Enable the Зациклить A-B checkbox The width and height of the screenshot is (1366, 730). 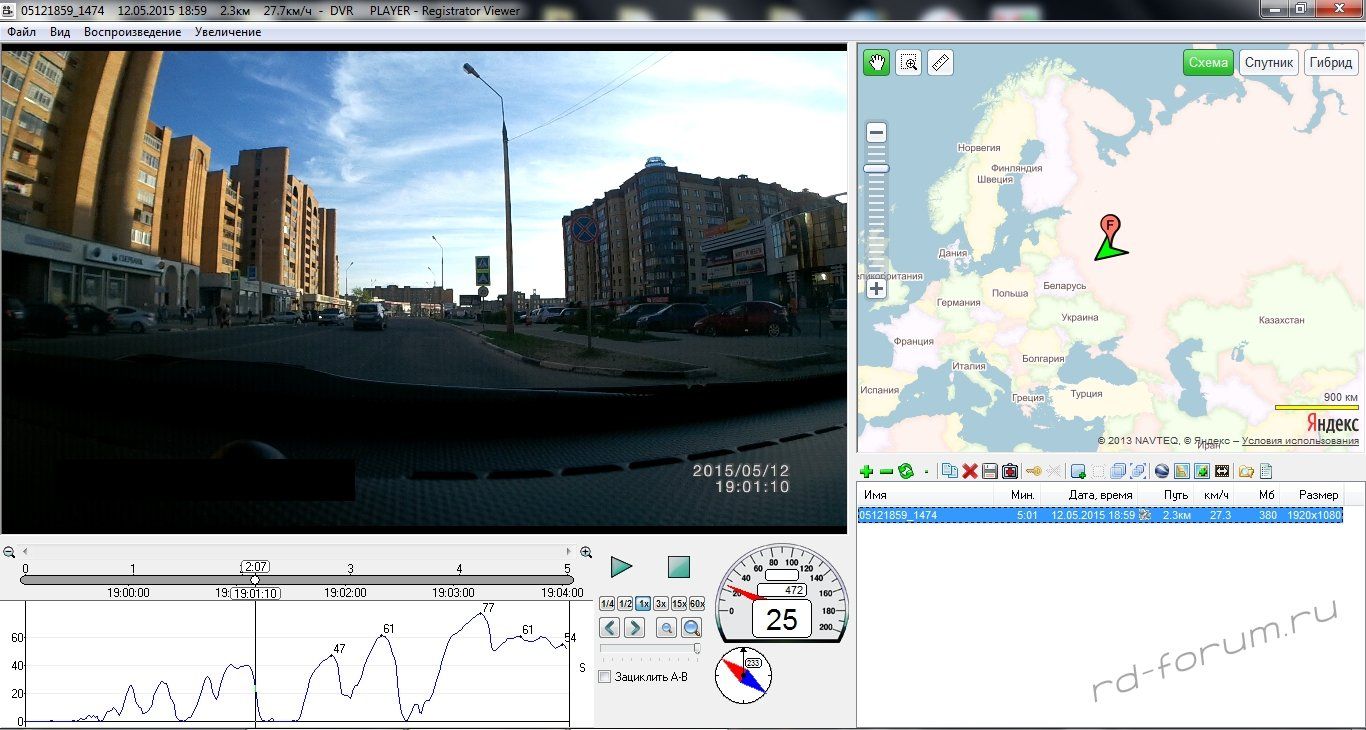(605, 677)
